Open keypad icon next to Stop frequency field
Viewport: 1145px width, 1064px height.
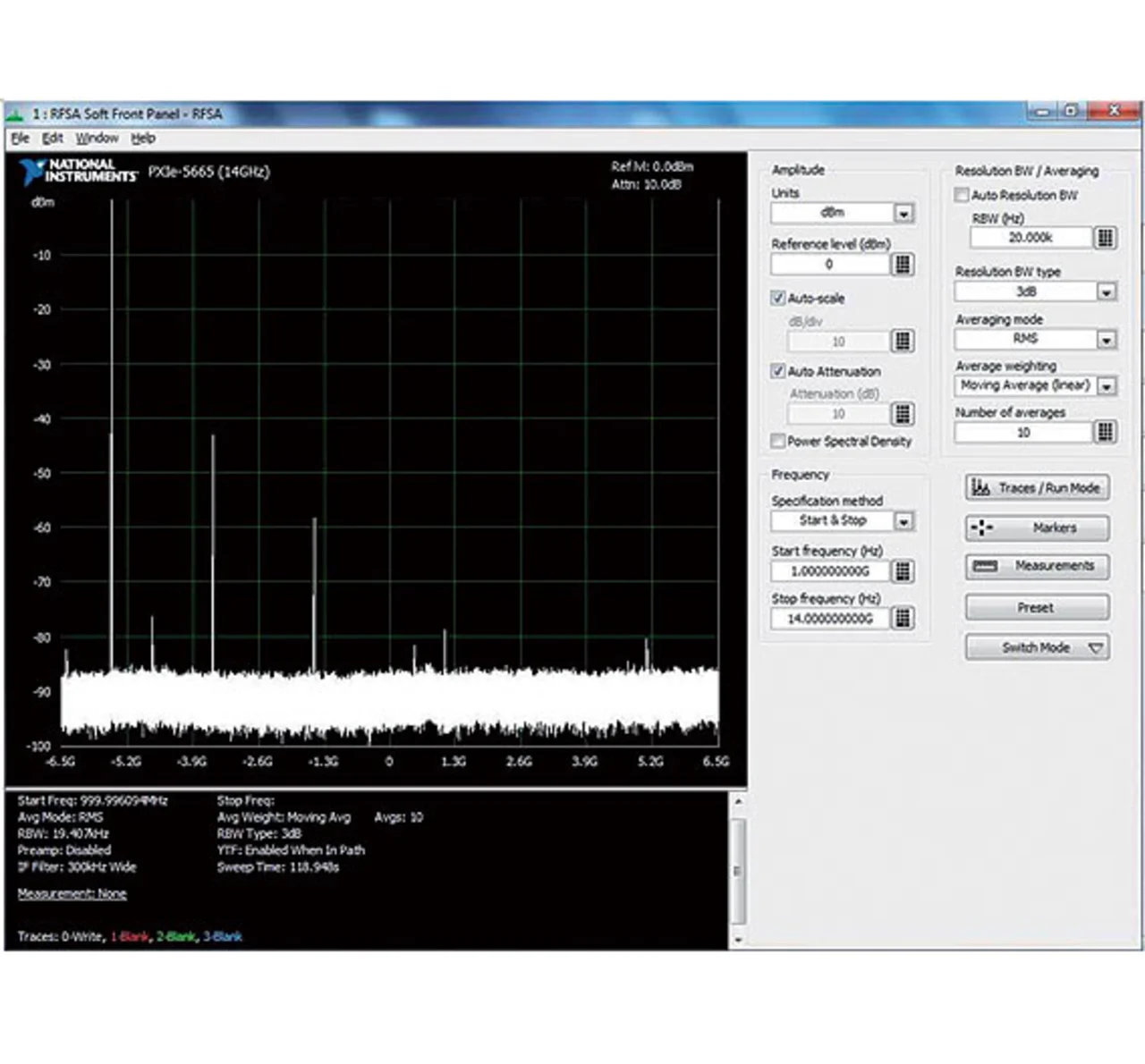[903, 618]
